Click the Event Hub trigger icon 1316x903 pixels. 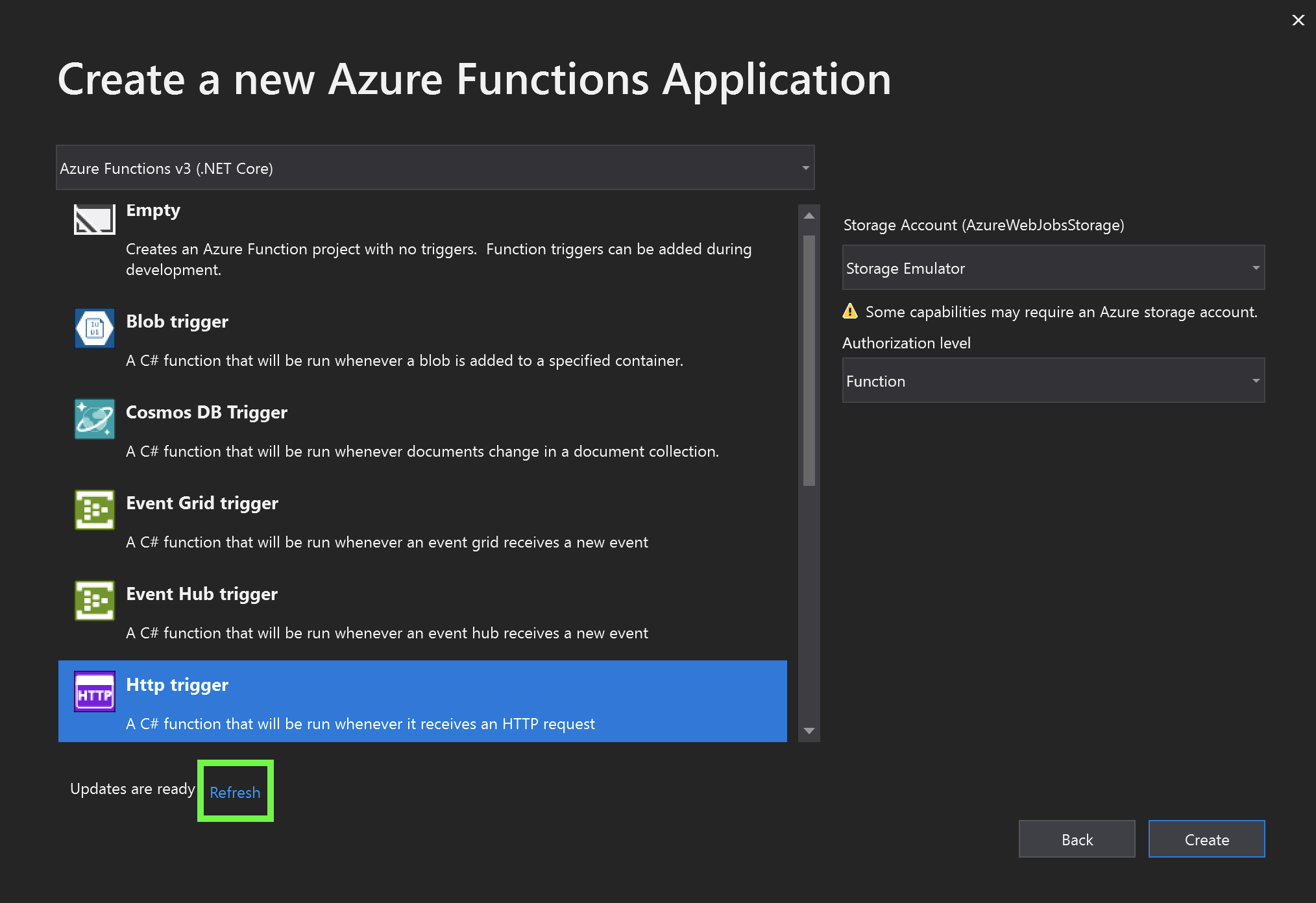pyautogui.click(x=94, y=600)
